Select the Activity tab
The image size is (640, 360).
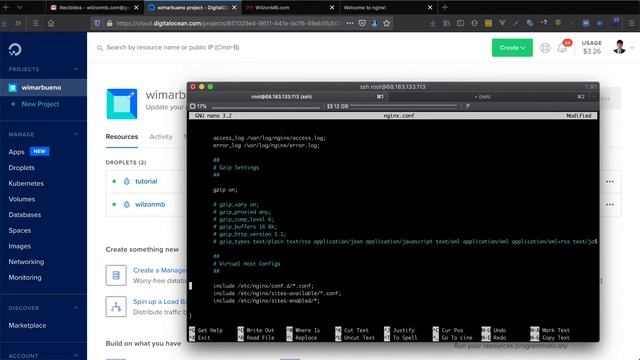(161, 137)
